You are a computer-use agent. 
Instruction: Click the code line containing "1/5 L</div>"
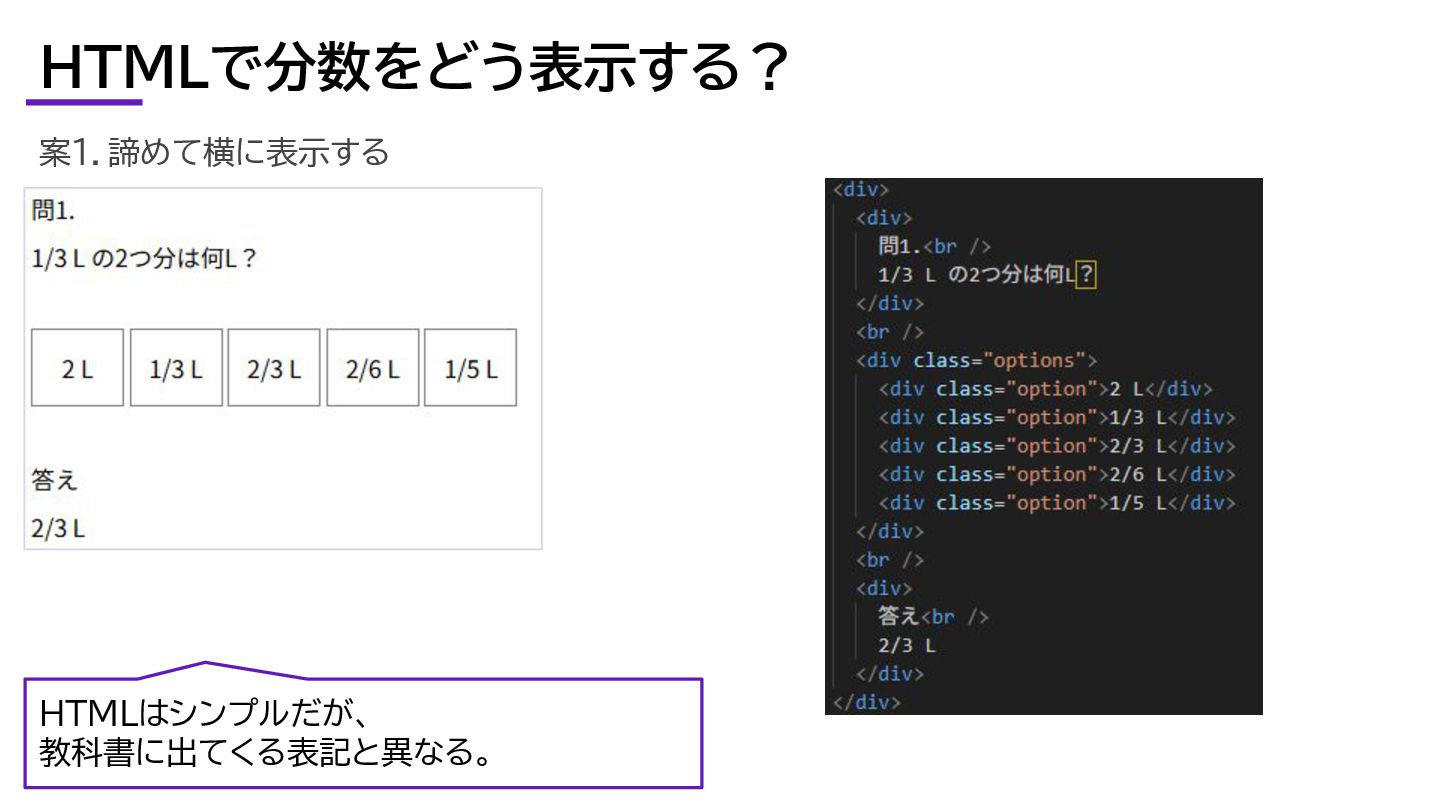[x=1057, y=503]
